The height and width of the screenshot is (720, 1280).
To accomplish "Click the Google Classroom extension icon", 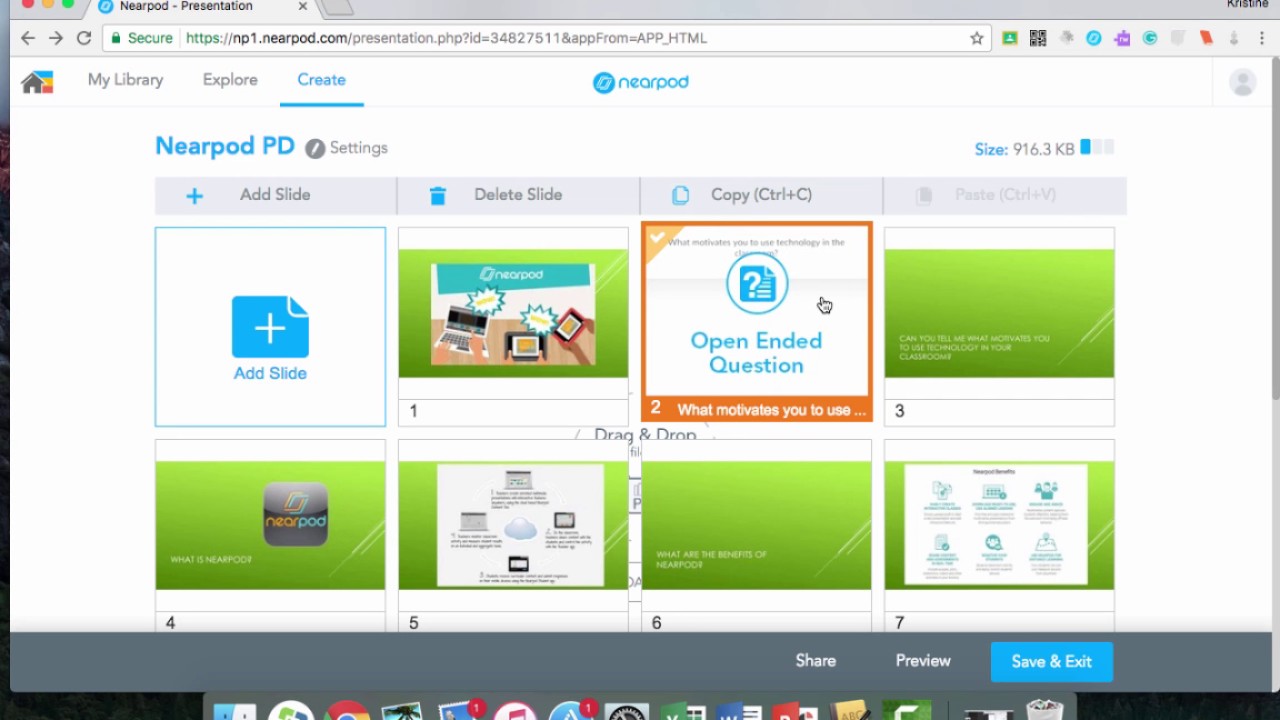I will tap(1010, 38).
